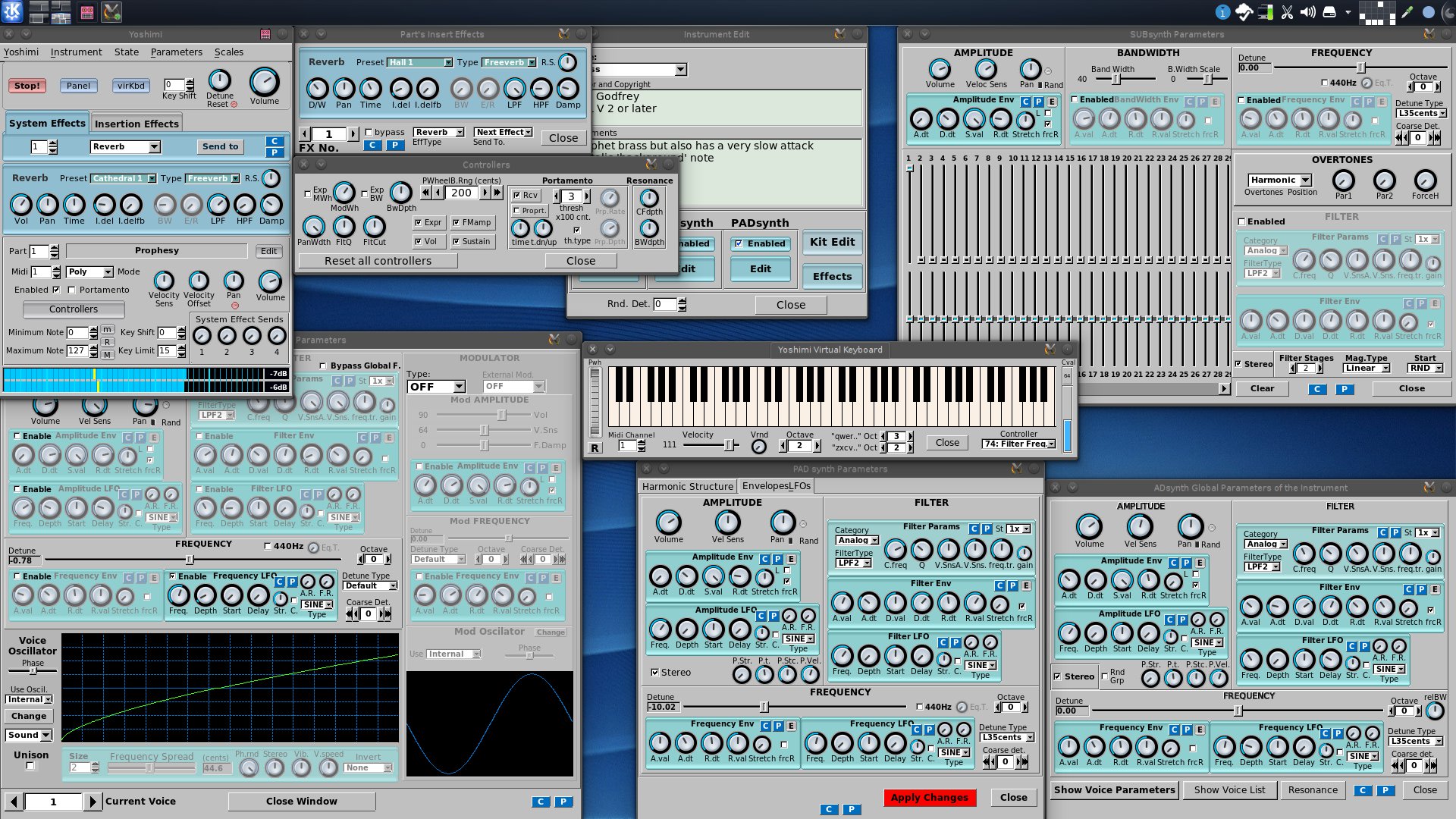Click the Yoshimi icon in the top panel
Image resolution: width=1456 pixels, height=819 pixels.
[111, 11]
